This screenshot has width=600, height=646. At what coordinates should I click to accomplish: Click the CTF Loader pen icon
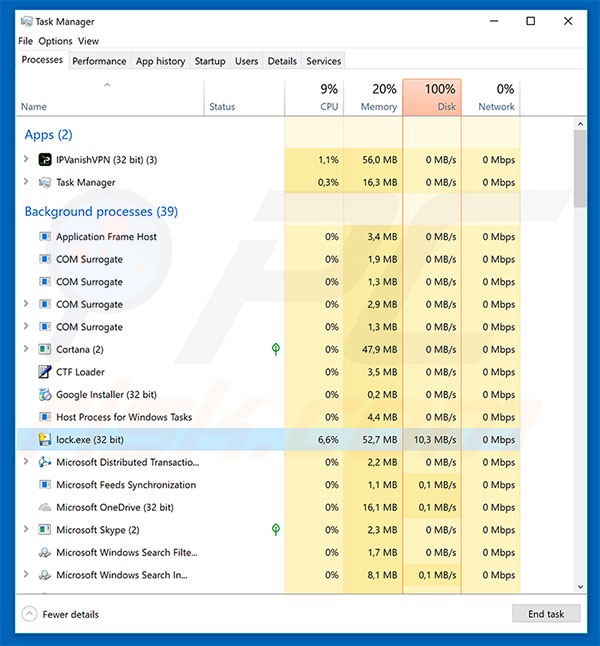45,372
